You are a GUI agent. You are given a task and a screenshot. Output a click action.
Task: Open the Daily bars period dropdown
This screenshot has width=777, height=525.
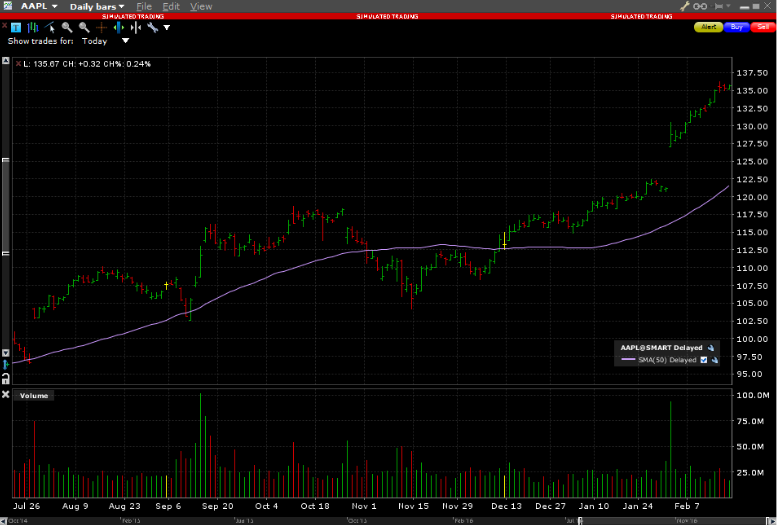[x=97, y=6]
